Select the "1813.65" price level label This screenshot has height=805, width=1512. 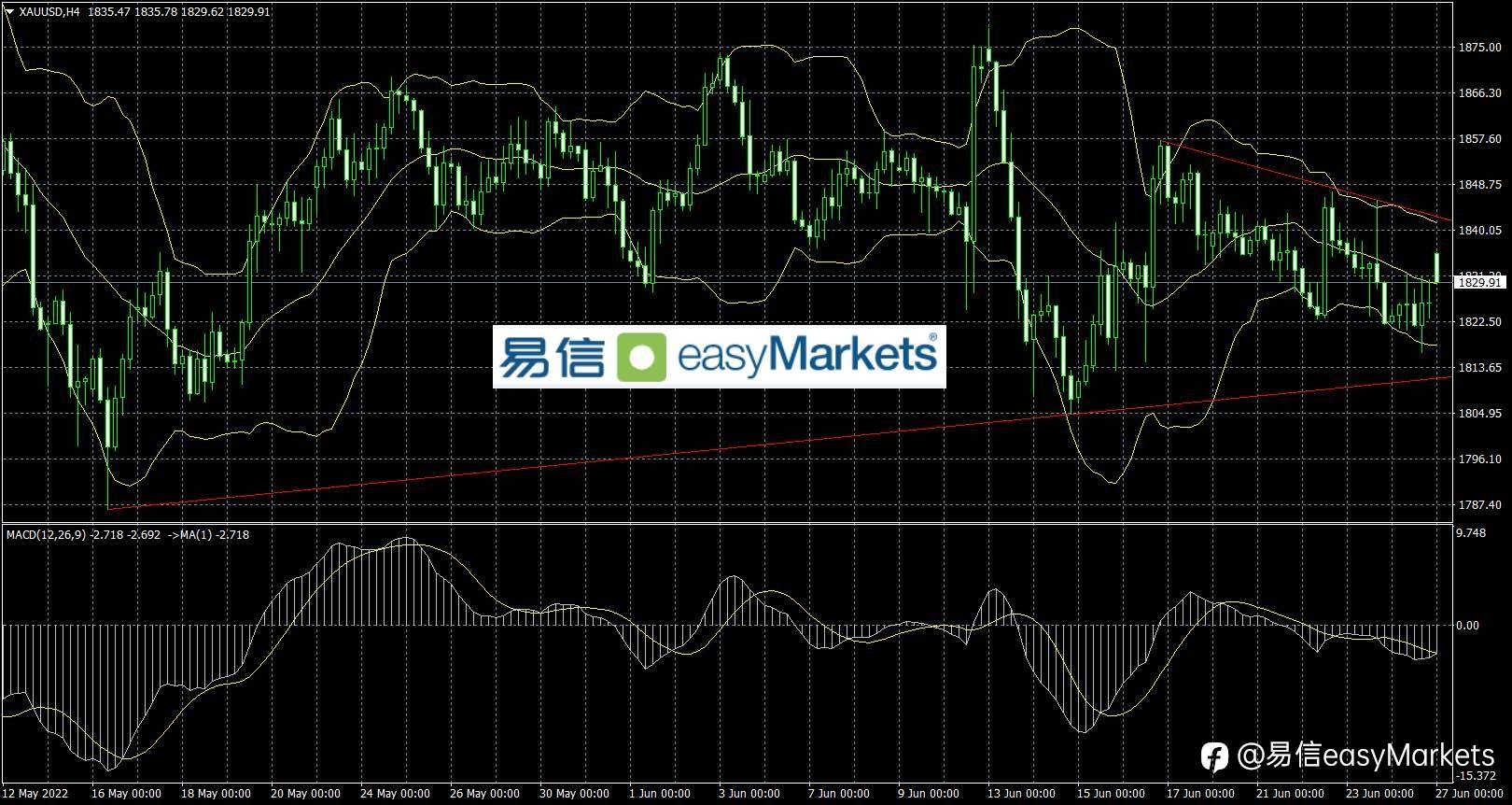pos(1479,368)
